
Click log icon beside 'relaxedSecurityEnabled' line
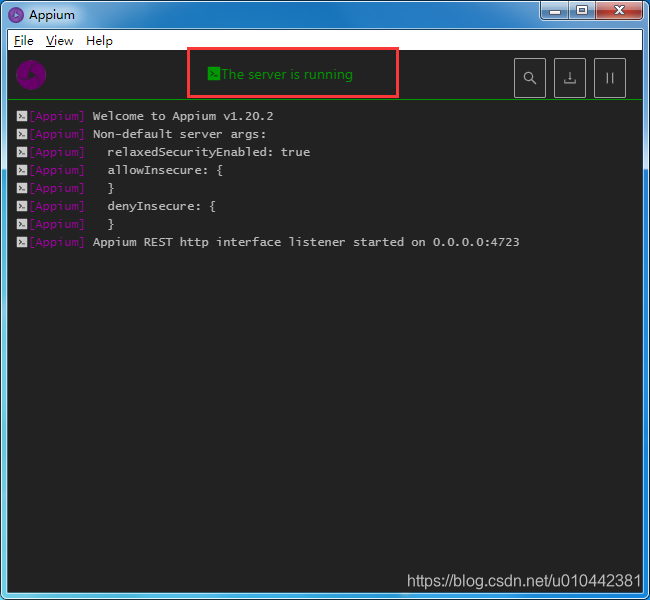pyautogui.click(x=22, y=152)
